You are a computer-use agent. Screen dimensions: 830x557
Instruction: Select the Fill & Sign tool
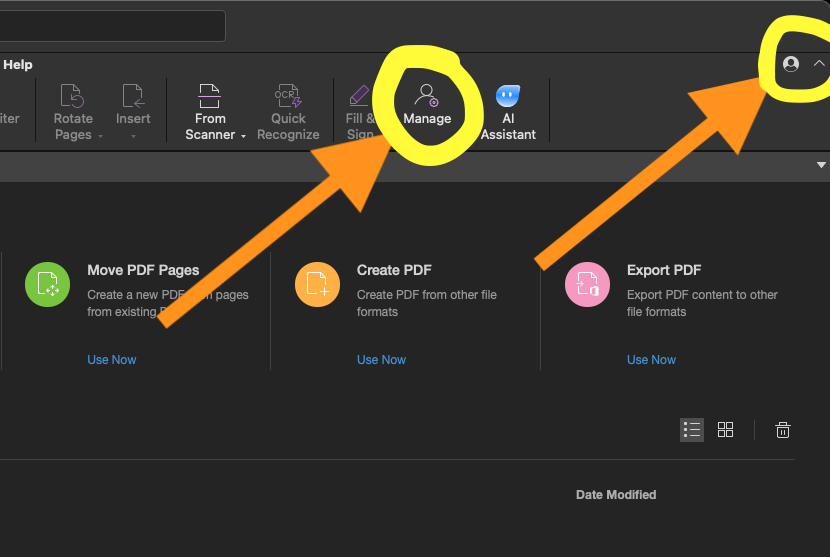(x=359, y=98)
